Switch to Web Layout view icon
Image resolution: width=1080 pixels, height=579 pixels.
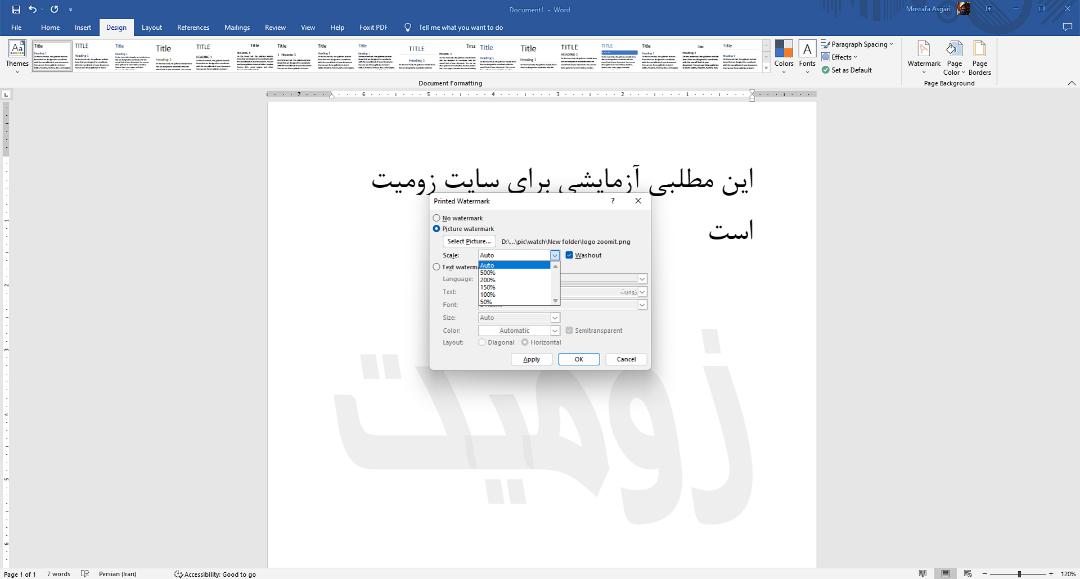pos(968,573)
